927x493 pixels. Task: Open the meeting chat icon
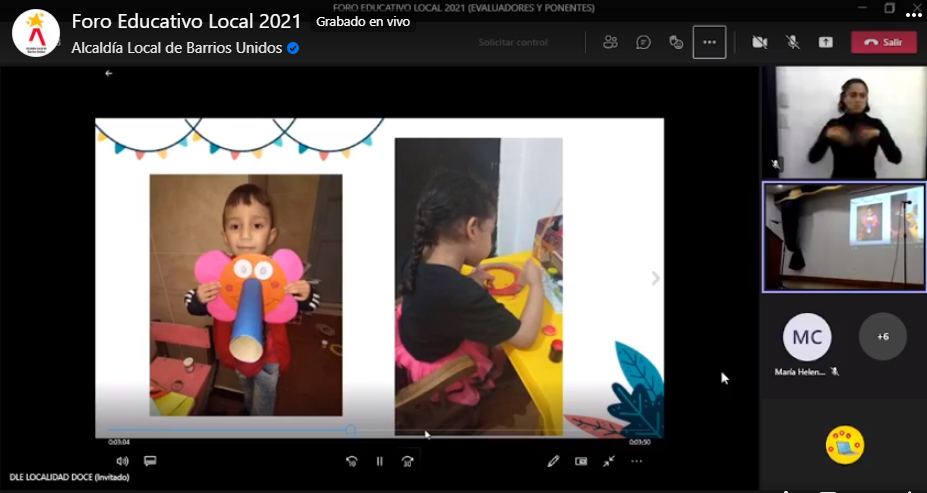(x=643, y=42)
